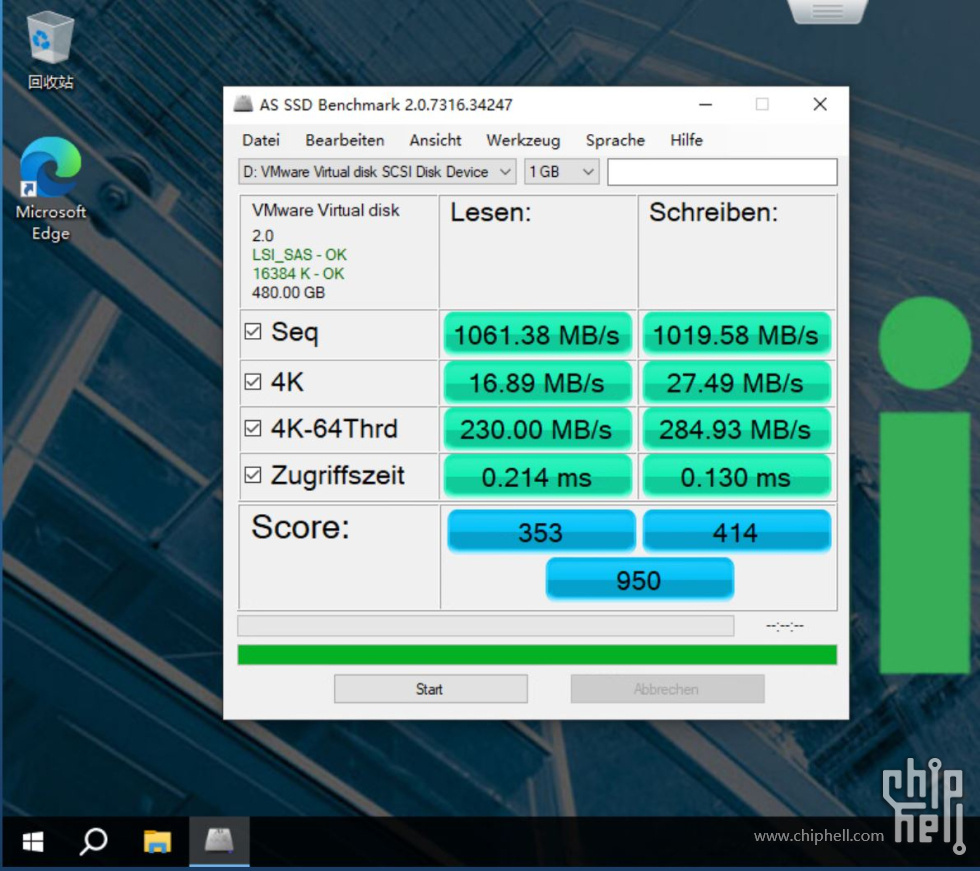Close the AS SSD Benchmark window
Image resolution: width=980 pixels, height=871 pixels.
(x=820, y=104)
